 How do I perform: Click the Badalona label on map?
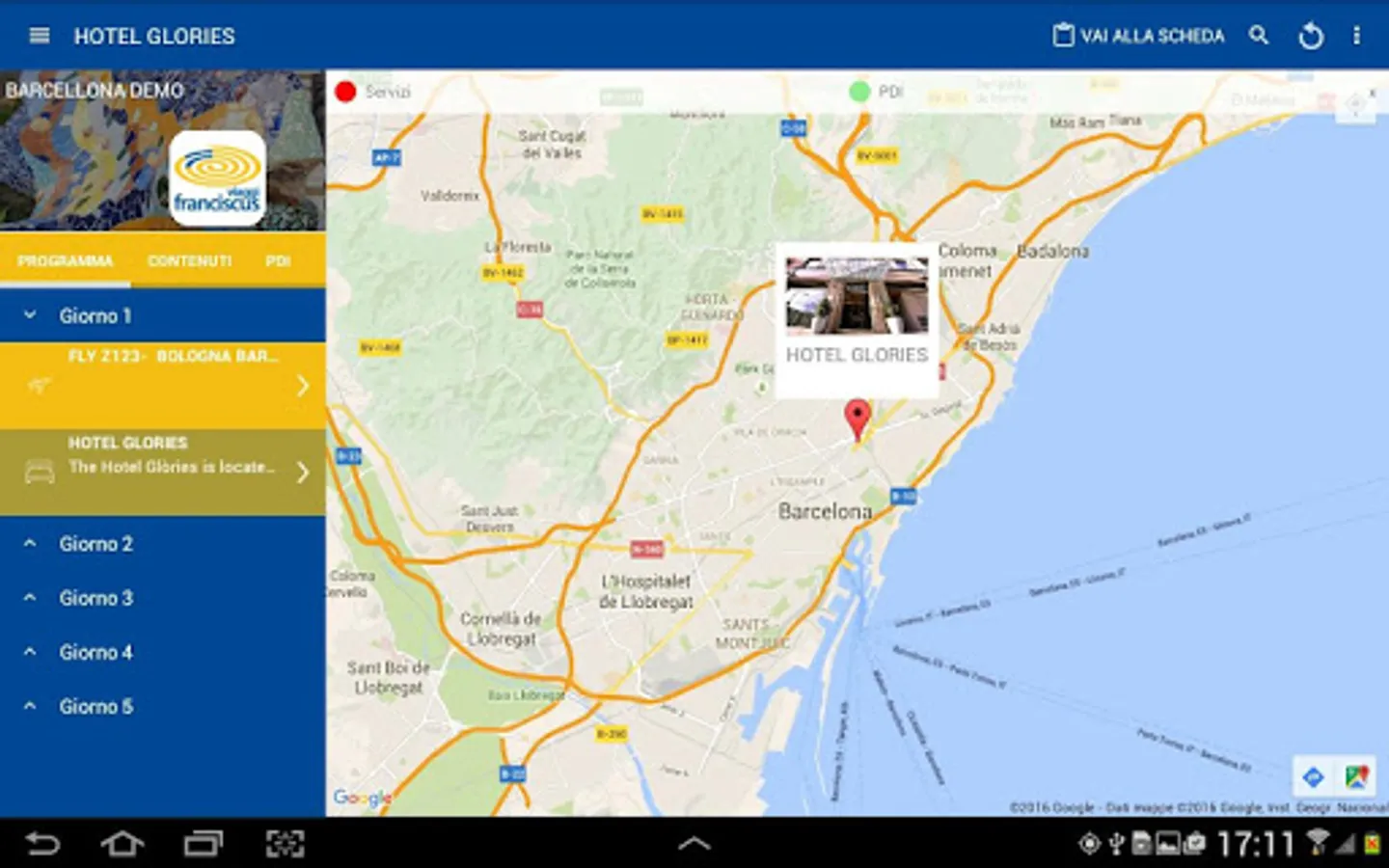click(x=1052, y=251)
